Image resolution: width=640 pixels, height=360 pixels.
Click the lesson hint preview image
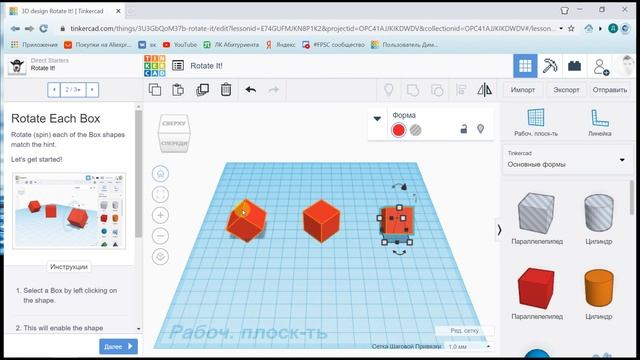69,211
